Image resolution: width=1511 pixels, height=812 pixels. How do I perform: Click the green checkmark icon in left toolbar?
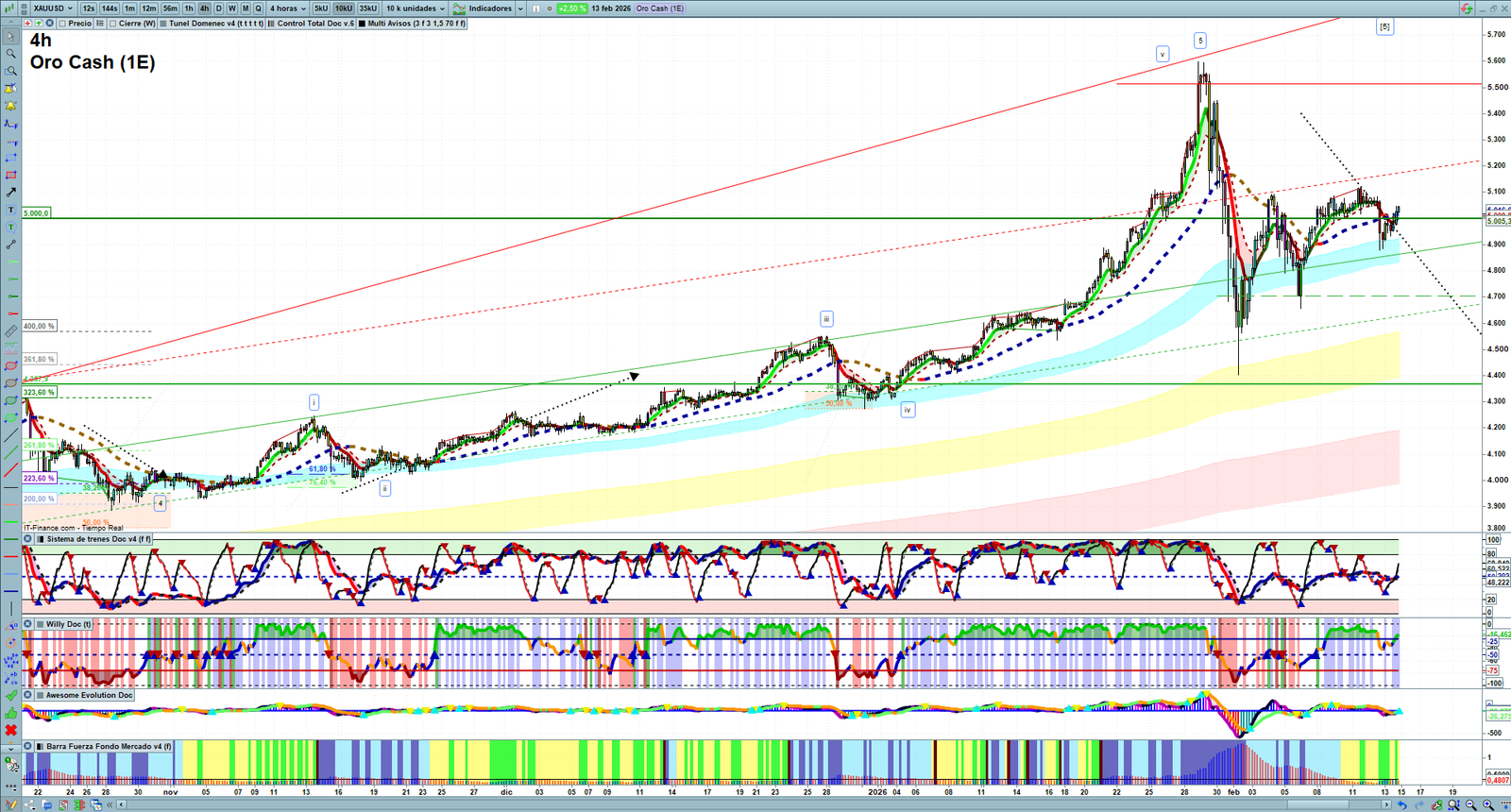point(10,695)
